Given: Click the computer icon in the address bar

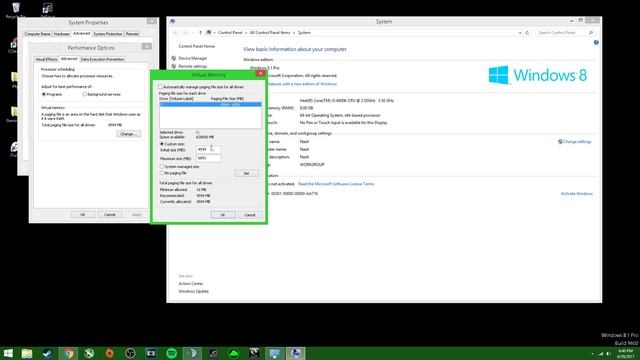Looking at the screenshot, I should 209,33.
